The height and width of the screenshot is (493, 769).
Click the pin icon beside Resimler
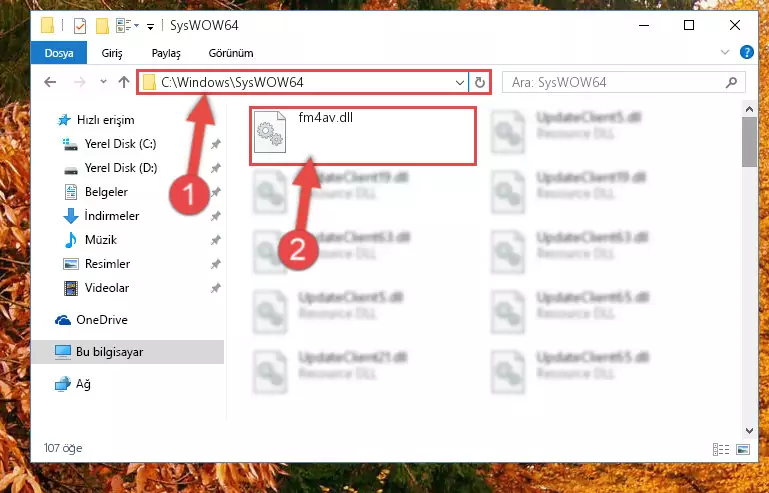[215, 264]
